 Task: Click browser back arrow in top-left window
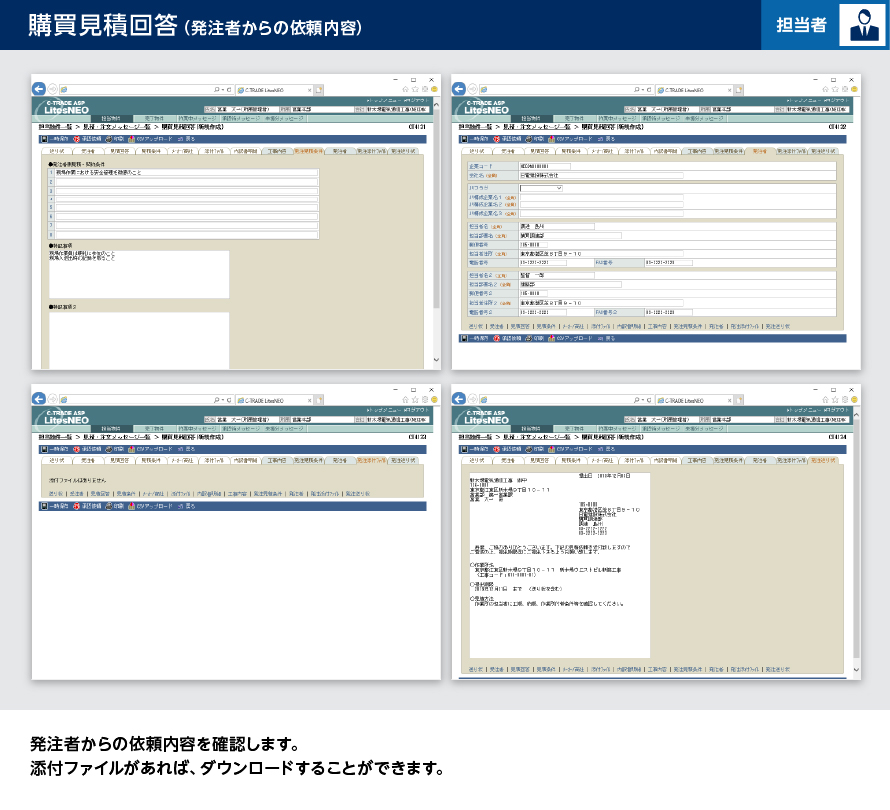click(39, 89)
